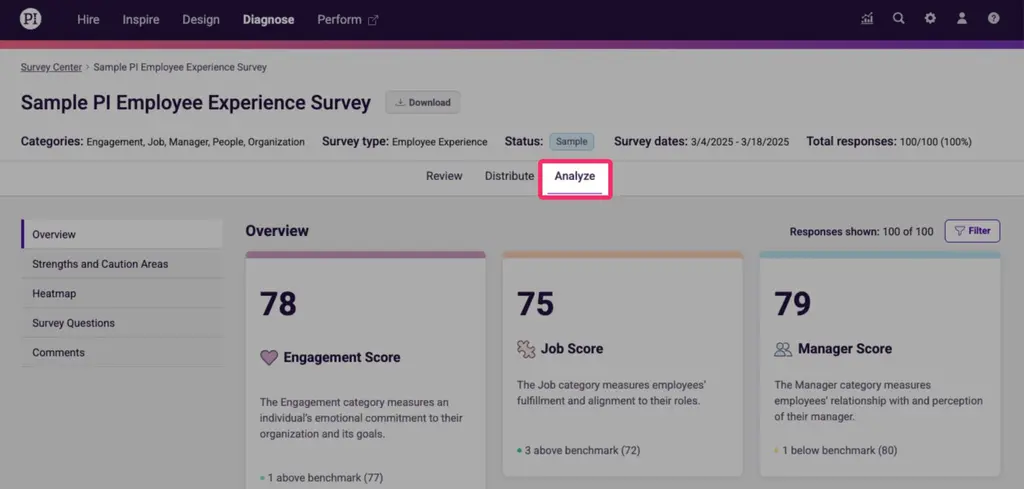This screenshot has height=489, width=1024.
Task: Open the Filter button
Action: coord(972,231)
